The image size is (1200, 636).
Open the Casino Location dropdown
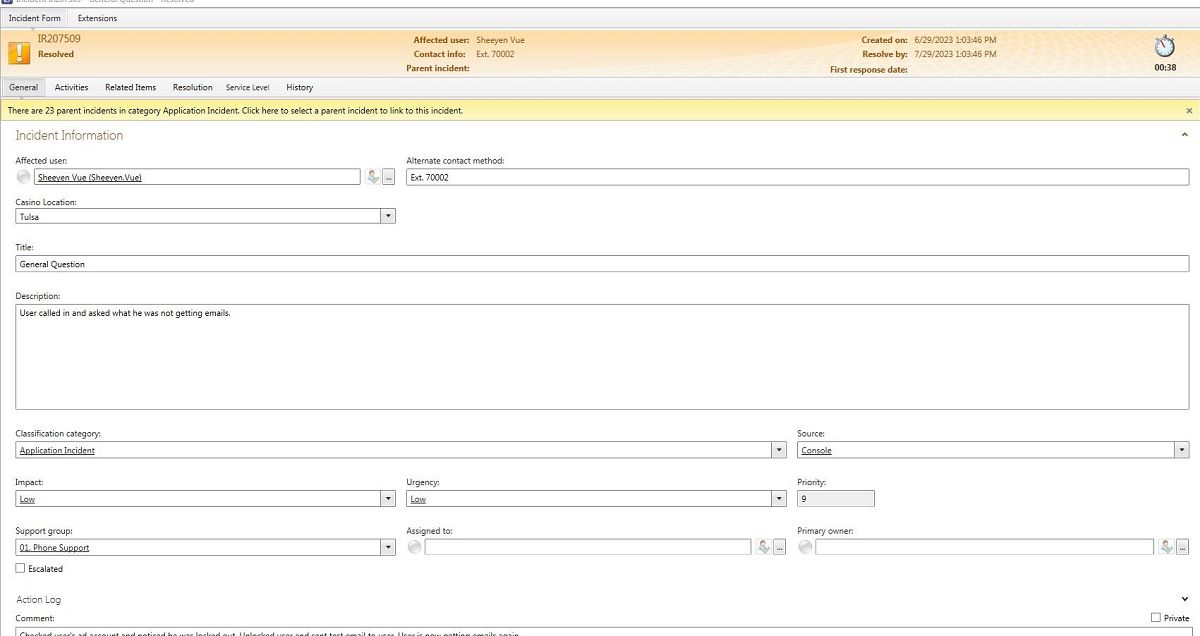click(388, 216)
